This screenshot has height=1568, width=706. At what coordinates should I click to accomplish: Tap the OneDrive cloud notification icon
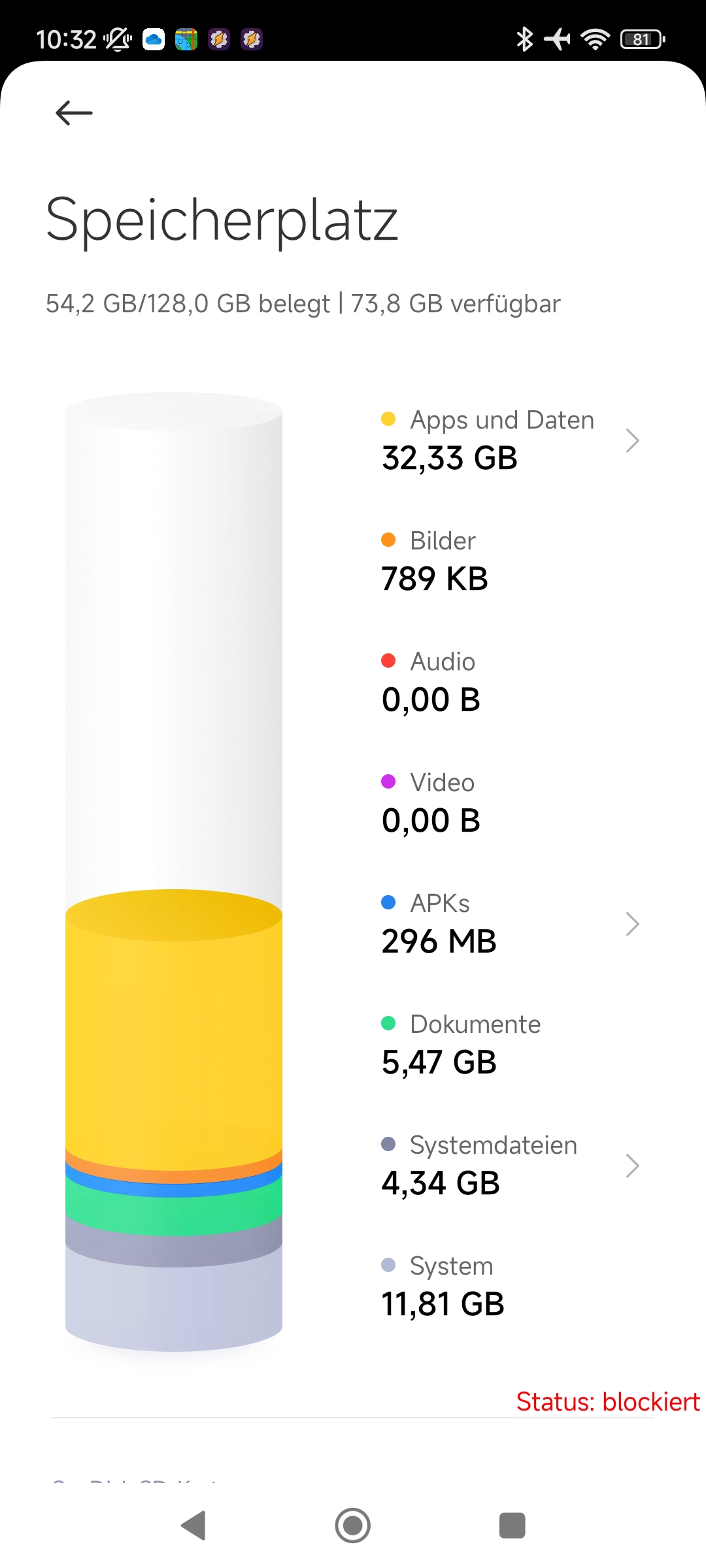154,39
